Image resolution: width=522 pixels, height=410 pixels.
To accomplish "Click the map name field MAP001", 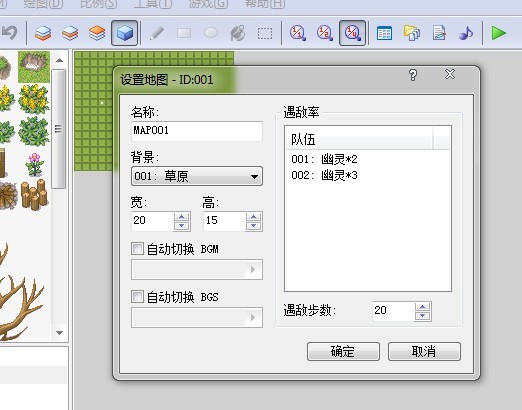I will click(197, 130).
